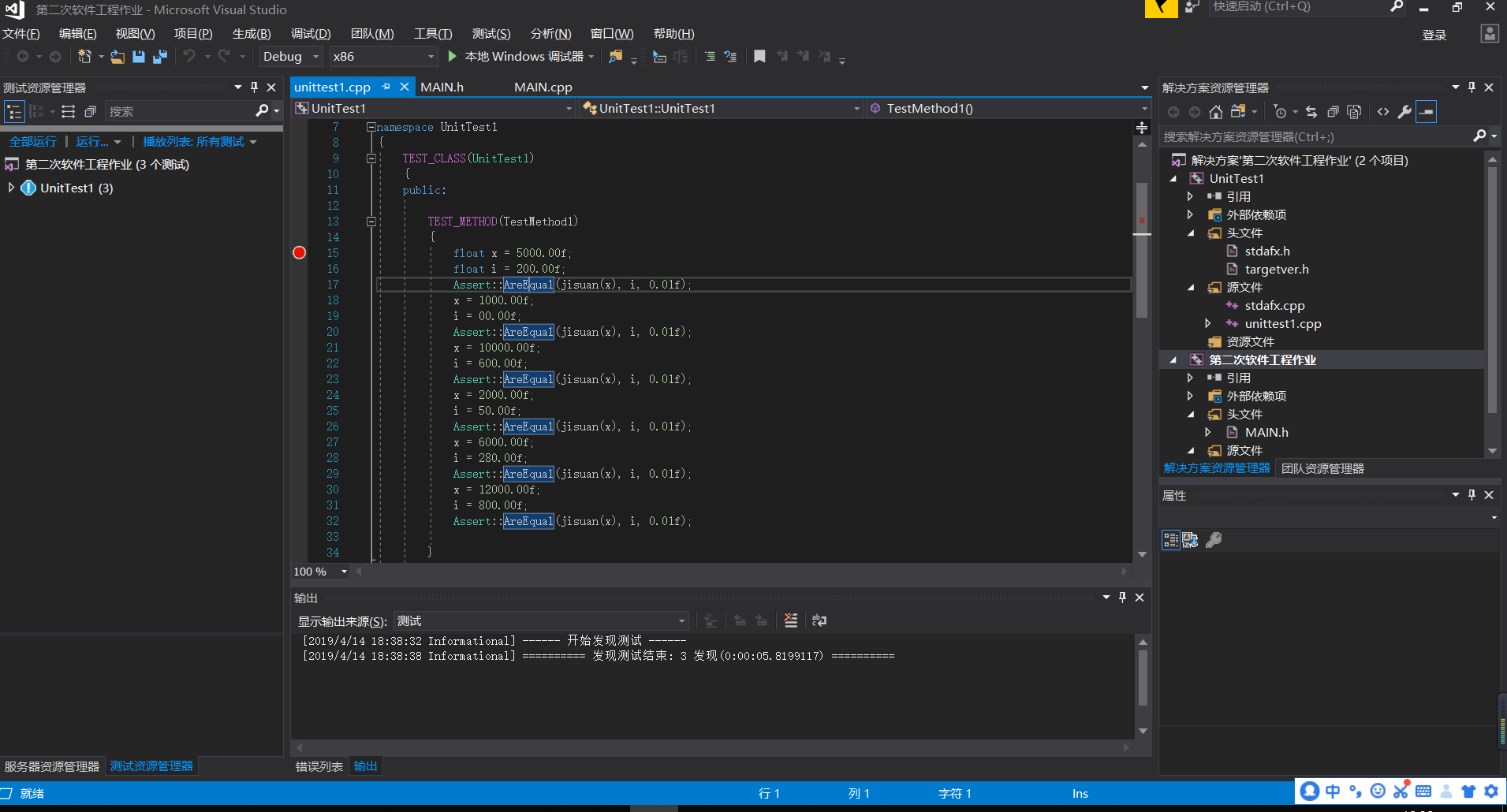
Task: Start the local Windows debugger (green play)
Action: point(452,56)
